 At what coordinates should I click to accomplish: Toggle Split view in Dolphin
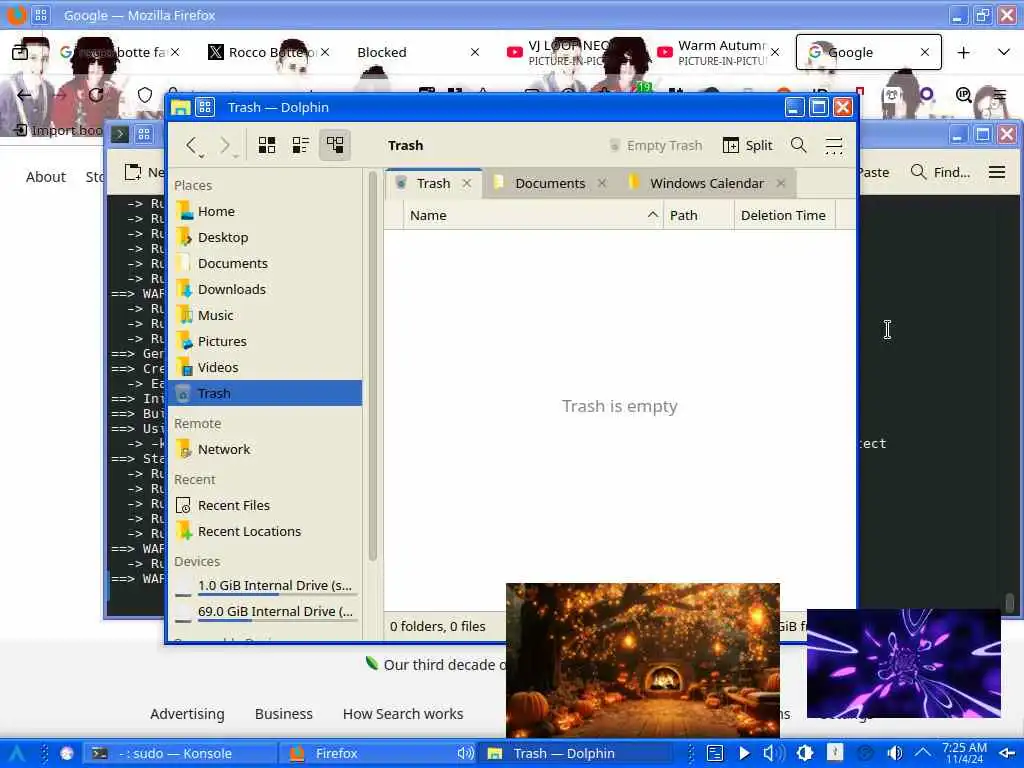click(x=748, y=145)
